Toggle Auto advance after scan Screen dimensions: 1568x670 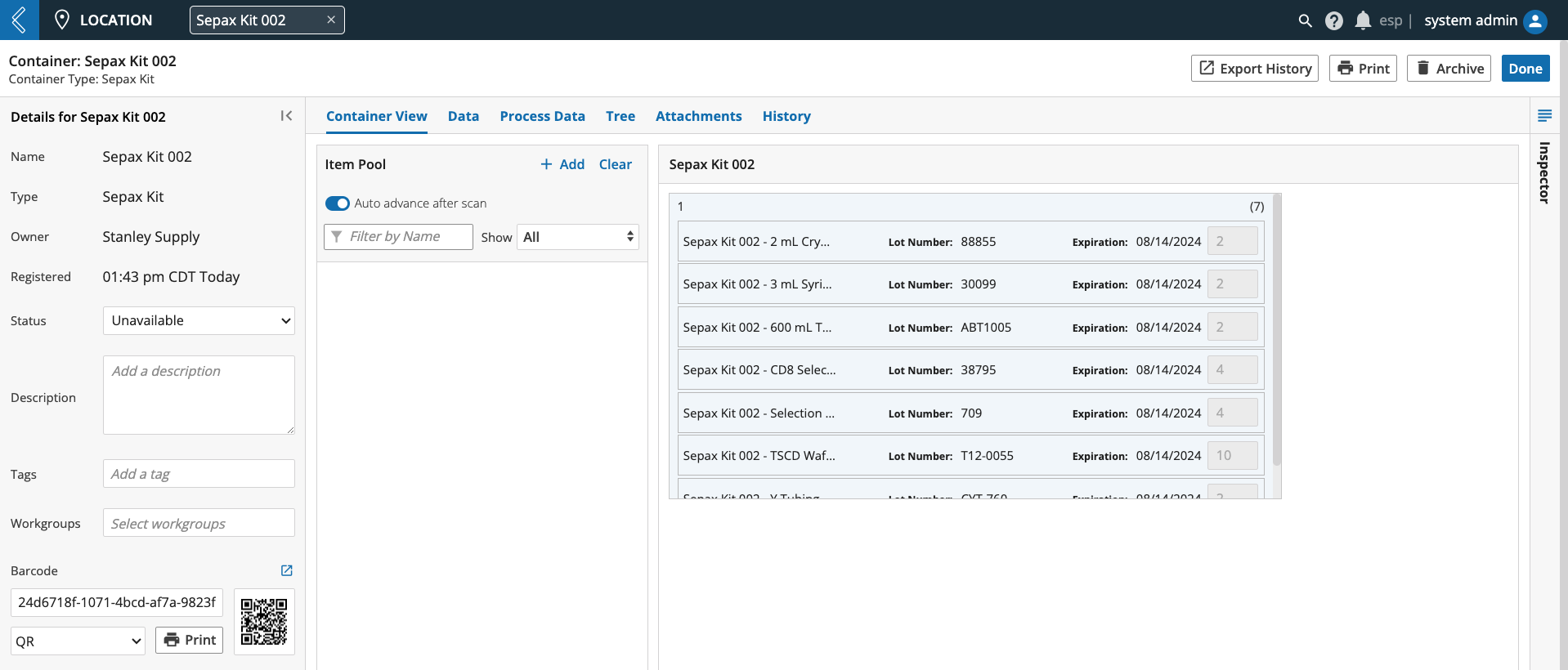[338, 203]
